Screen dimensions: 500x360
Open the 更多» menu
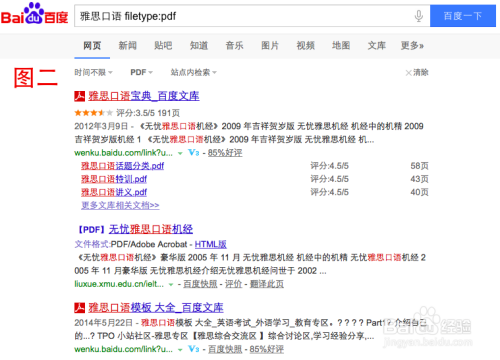pyautogui.click(x=412, y=46)
